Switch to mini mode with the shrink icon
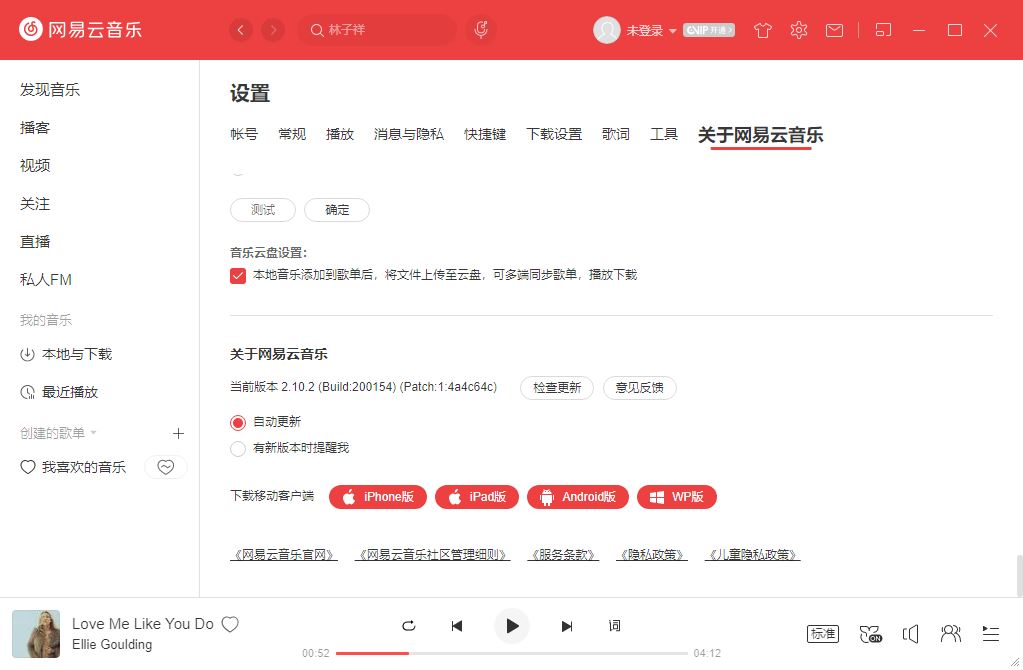The height and width of the screenshot is (670, 1023). pos(882,30)
